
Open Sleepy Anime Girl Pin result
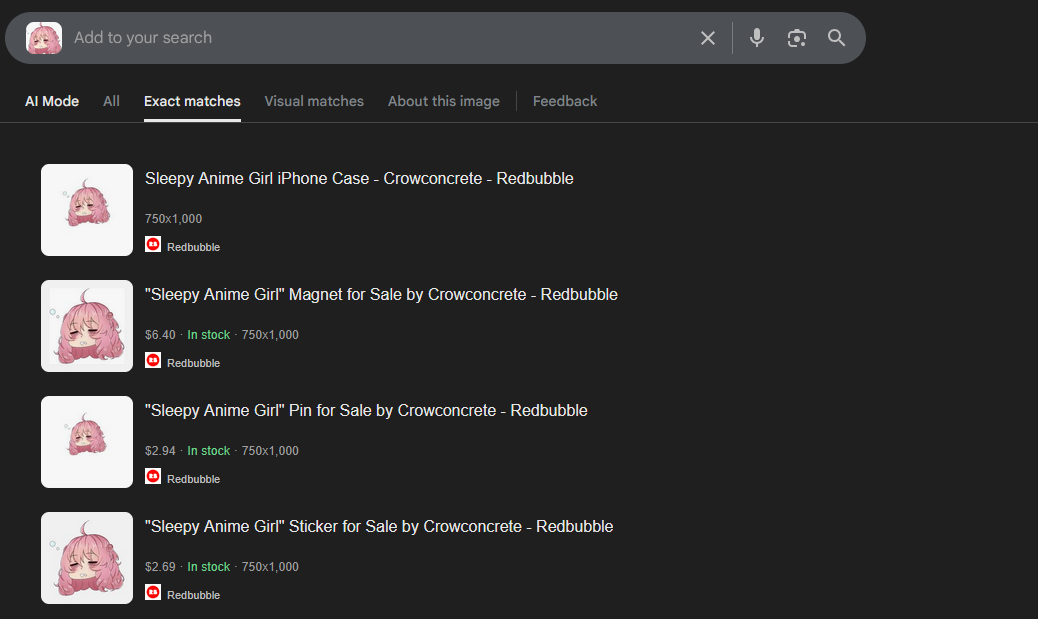click(366, 410)
